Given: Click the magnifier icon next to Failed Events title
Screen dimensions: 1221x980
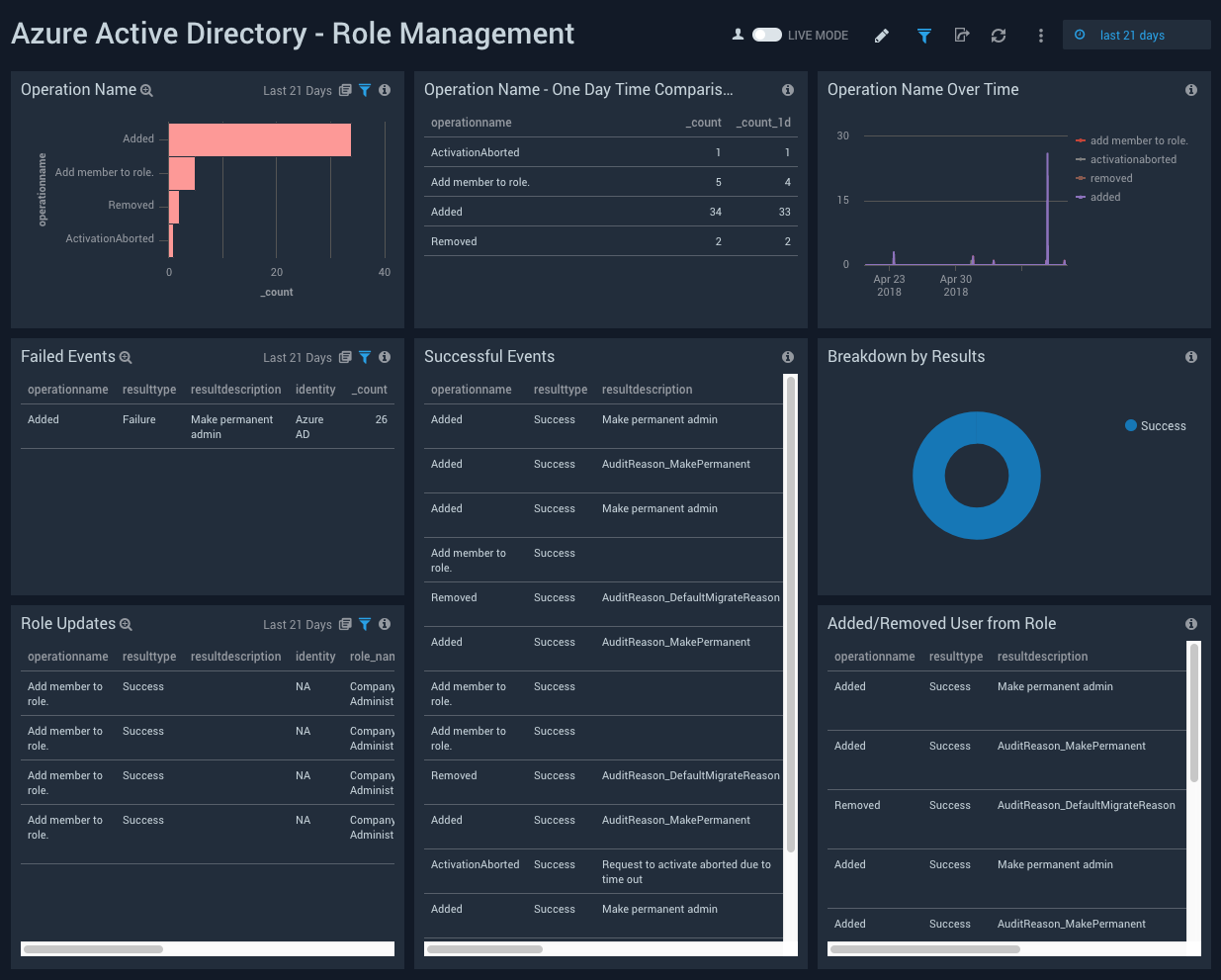Looking at the screenshot, I should point(125,357).
